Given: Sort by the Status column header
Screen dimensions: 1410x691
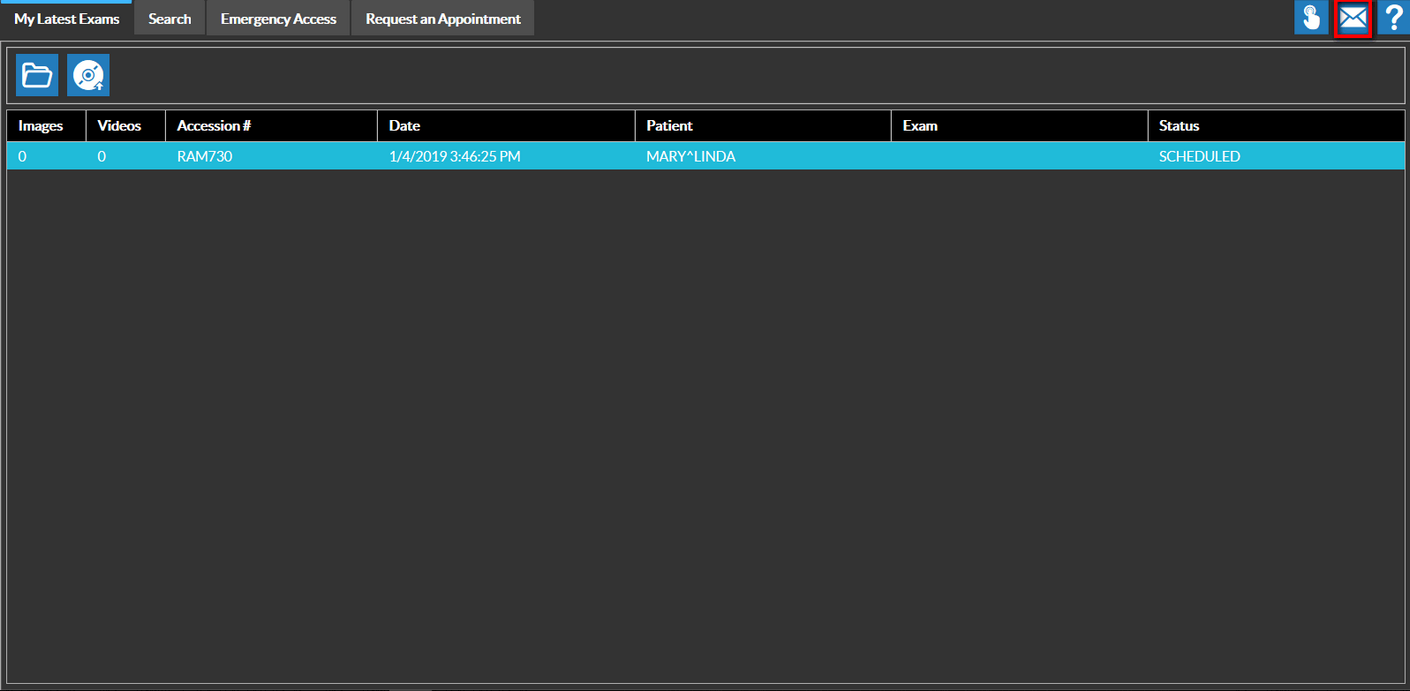Looking at the screenshot, I should [x=1179, y=126].
